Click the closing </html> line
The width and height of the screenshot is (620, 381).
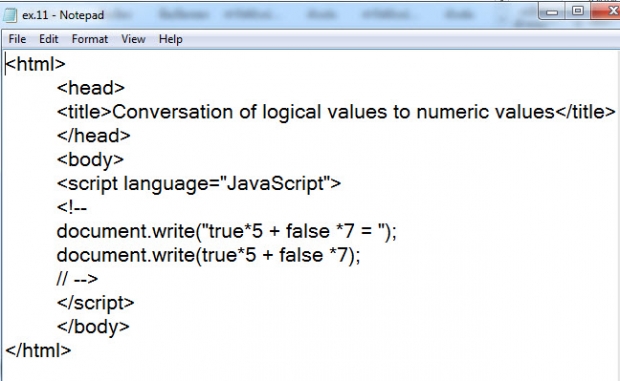(38, 351)
